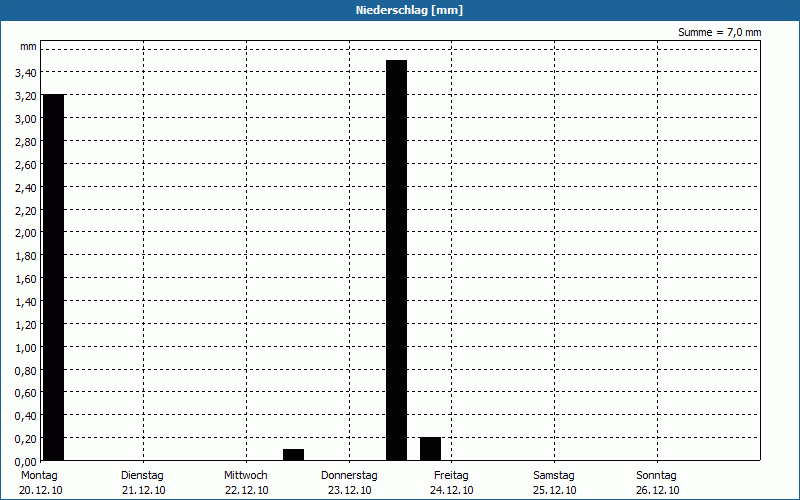Click the 3,40 y-axis value

pyautogui.click(x=26, y=73)
